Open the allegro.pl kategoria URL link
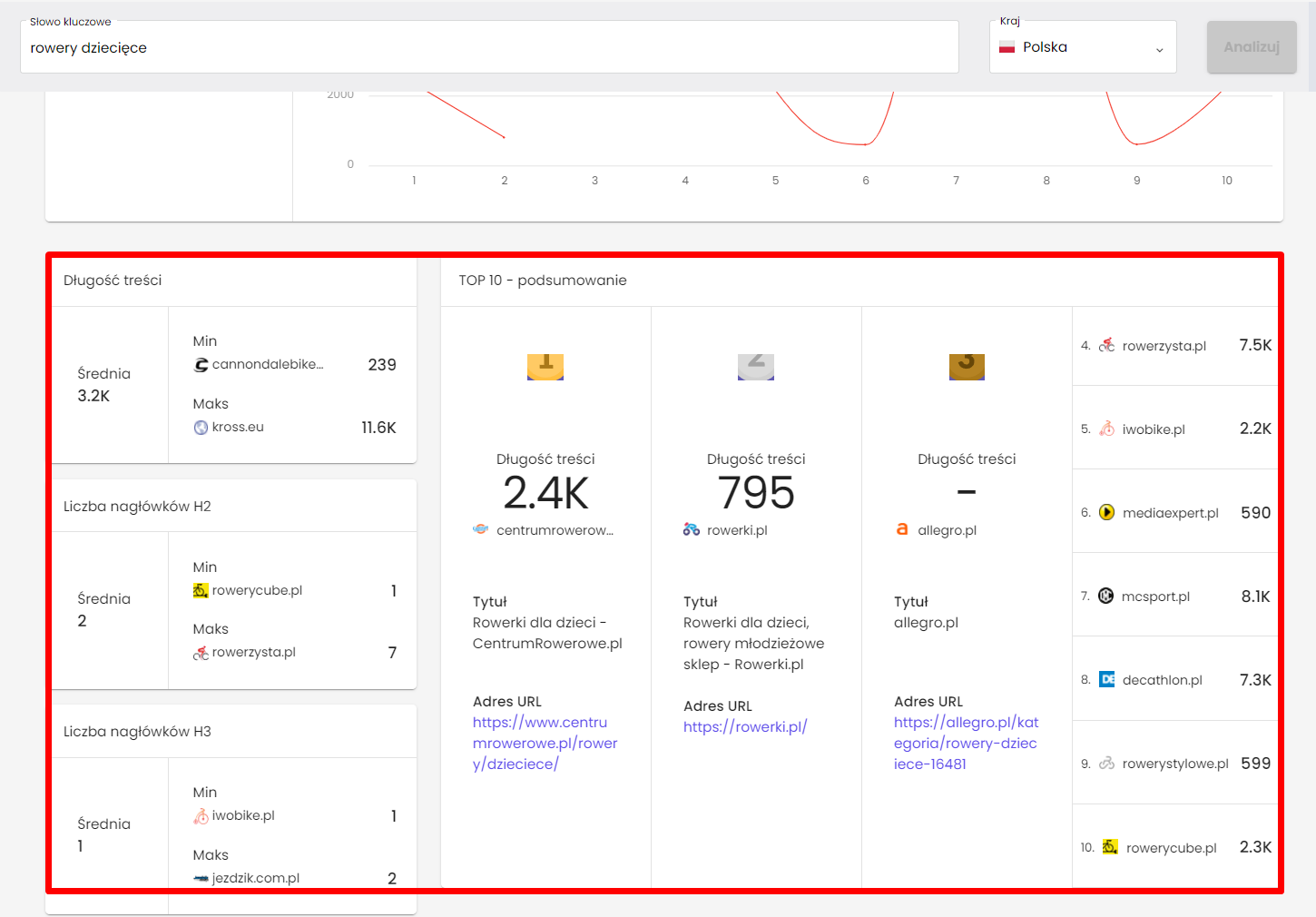Viewport: 1316px width, 917px height. click(x=966, y=743)
